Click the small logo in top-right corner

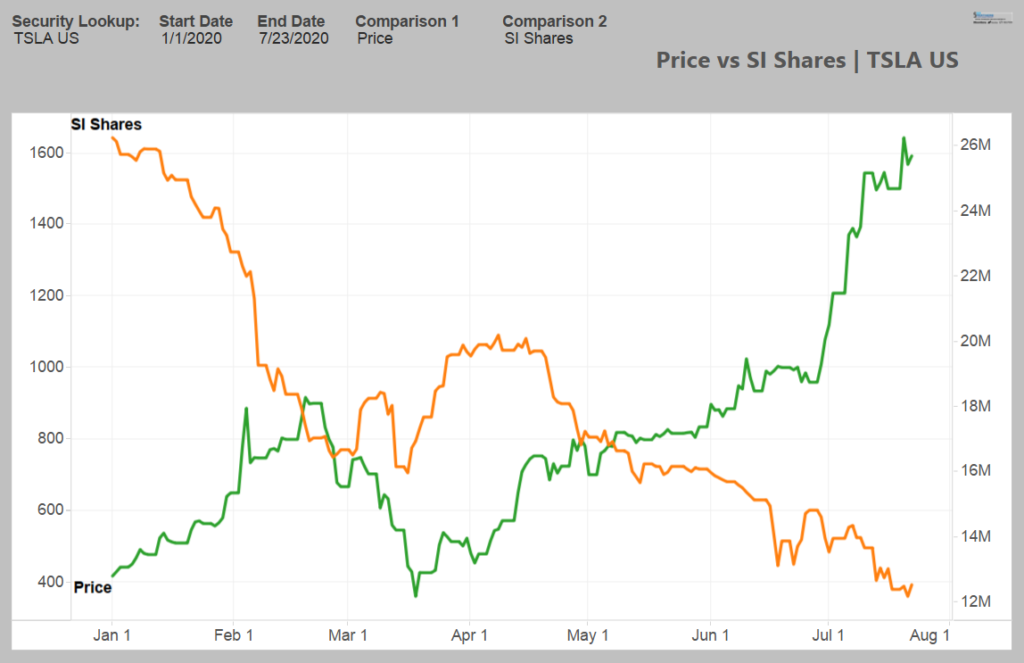(992, 18)
